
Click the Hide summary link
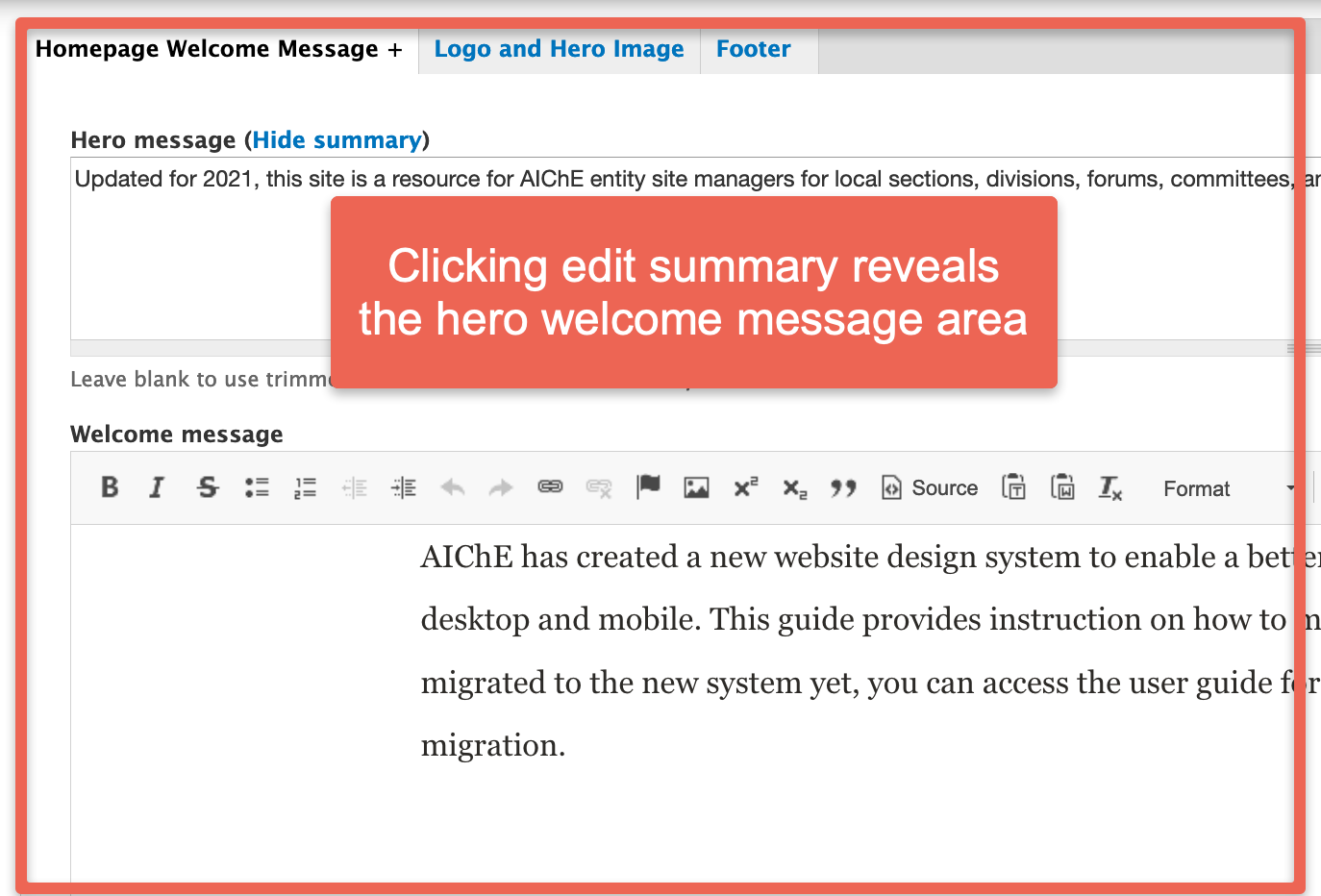(336, 140)
